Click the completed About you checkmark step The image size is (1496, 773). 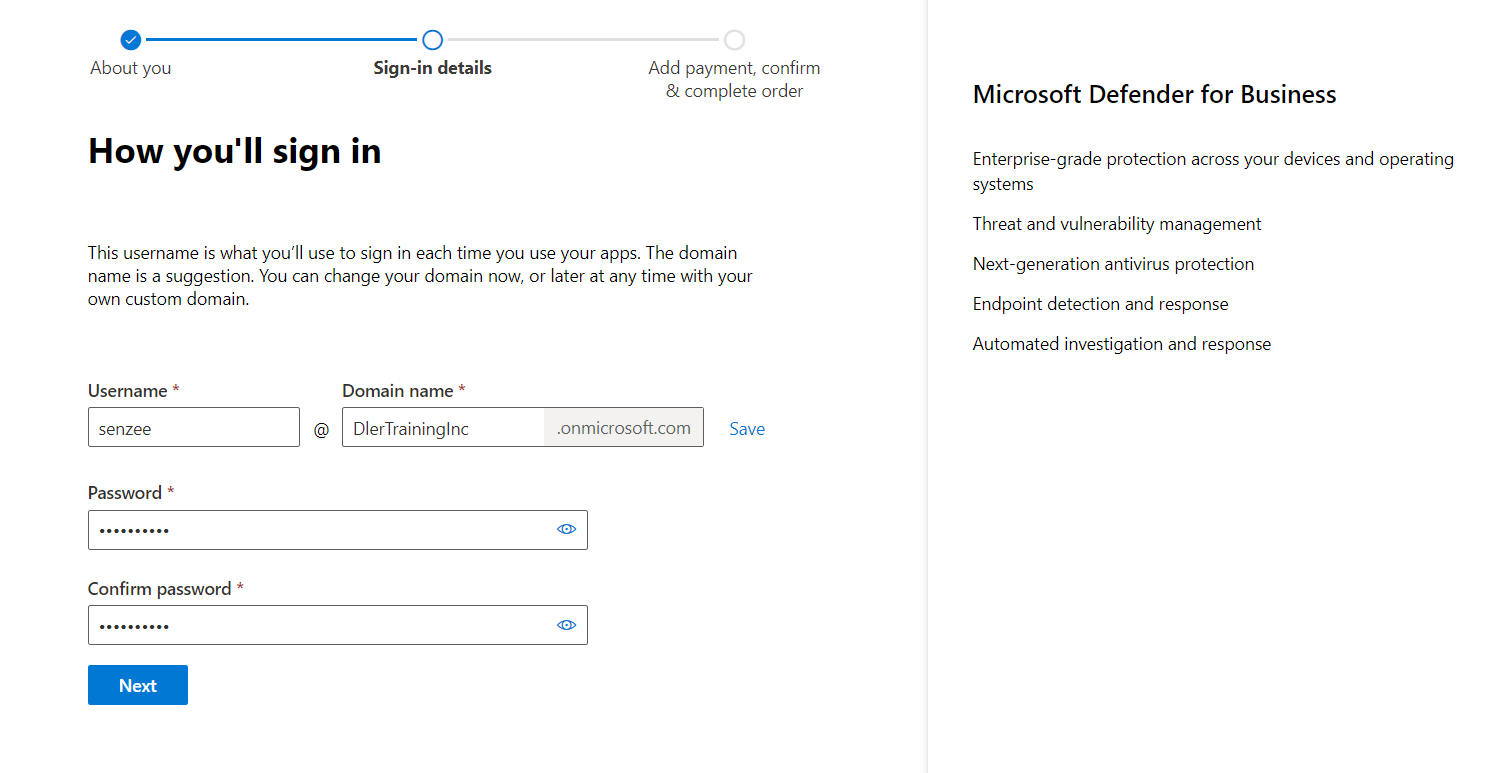(x=131, y=40)
